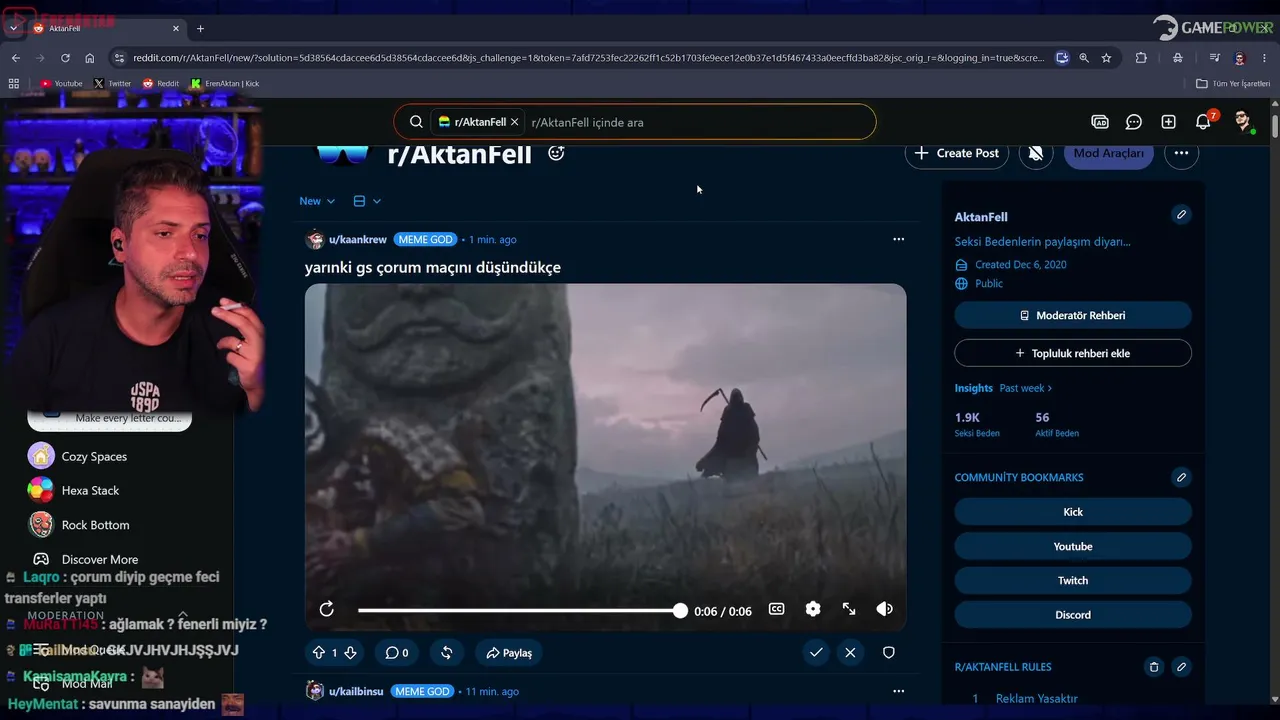Image resolution: width=1280 pixels, height=720 pixels.
Task: Open the tab search dropdown arrow
Action: pyautogui.click(x=13, y=28)
